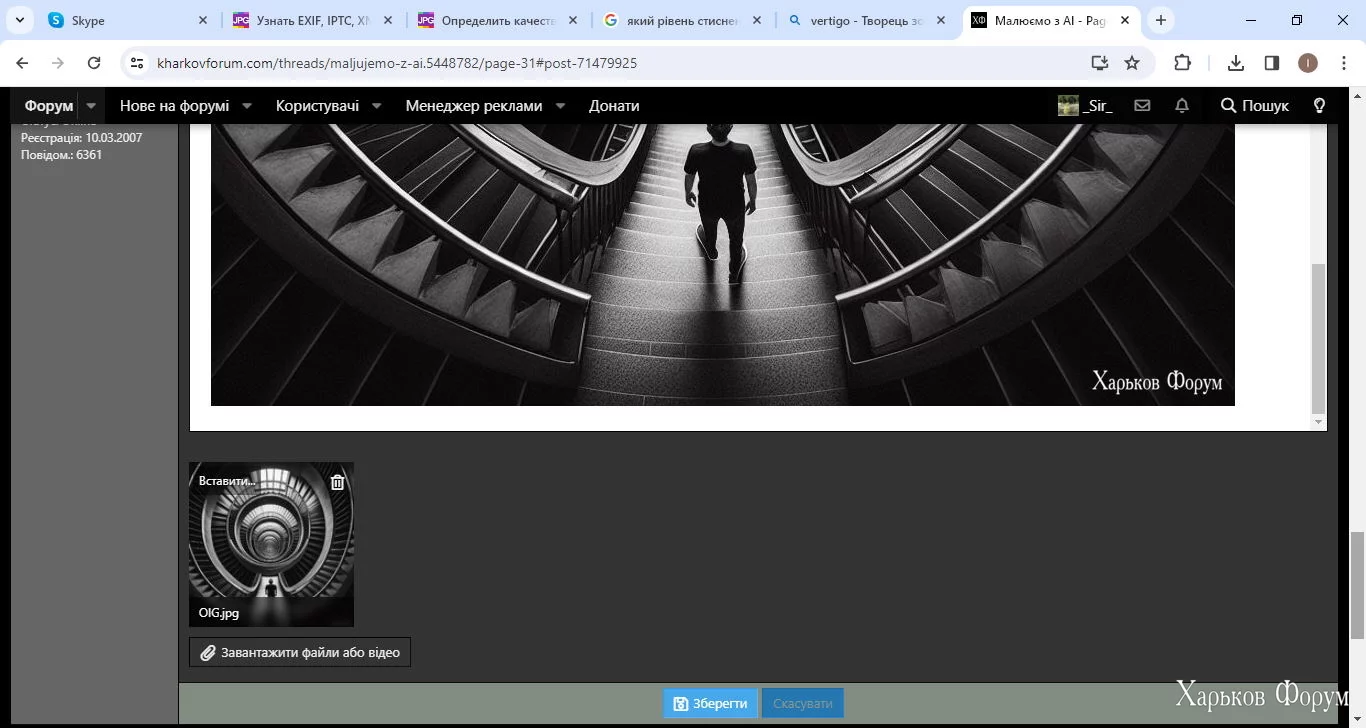The width and height of the screenshot is (1366, 728).
Task: Click the page's main vertical scrollbar thumb
Action: (x=1357, y=586)
